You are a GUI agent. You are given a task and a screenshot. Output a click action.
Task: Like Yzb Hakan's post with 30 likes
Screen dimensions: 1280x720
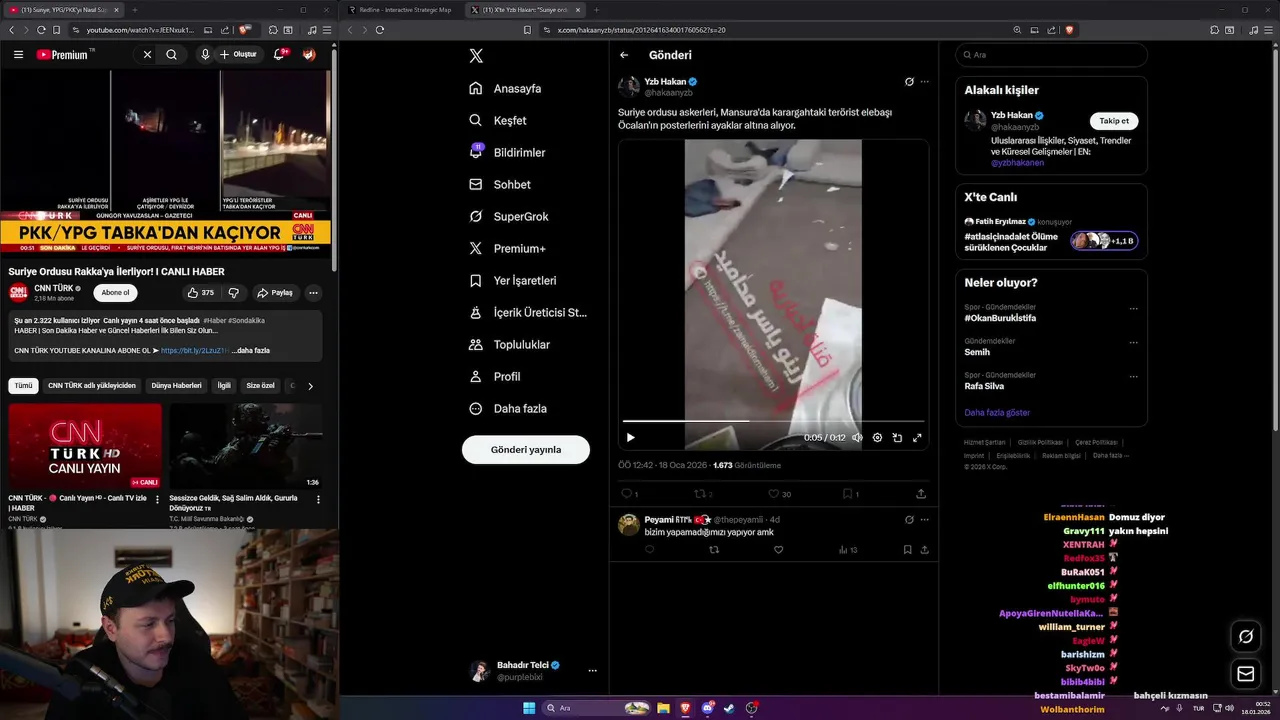[778, 493]
